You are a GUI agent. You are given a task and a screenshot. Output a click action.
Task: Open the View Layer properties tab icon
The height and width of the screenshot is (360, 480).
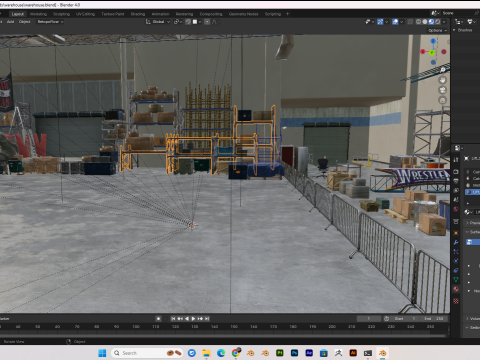456,190
